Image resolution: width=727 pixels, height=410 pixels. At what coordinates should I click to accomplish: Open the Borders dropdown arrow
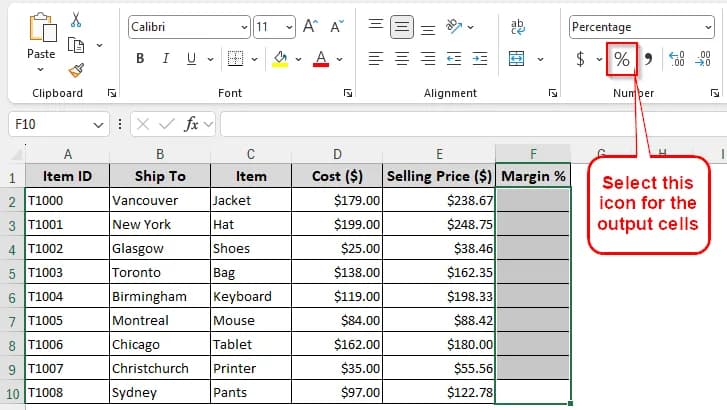pyautogui.click(x=255, y=59)
